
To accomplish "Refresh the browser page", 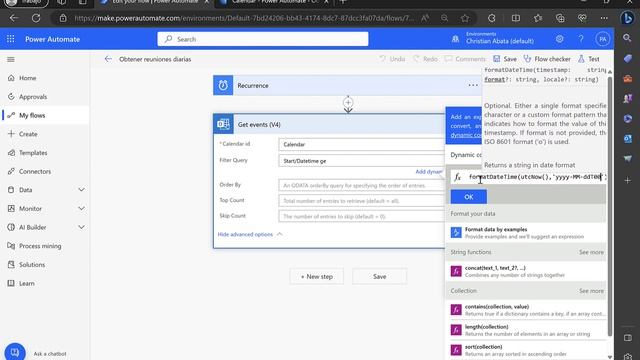I will (x=36, y=18).
